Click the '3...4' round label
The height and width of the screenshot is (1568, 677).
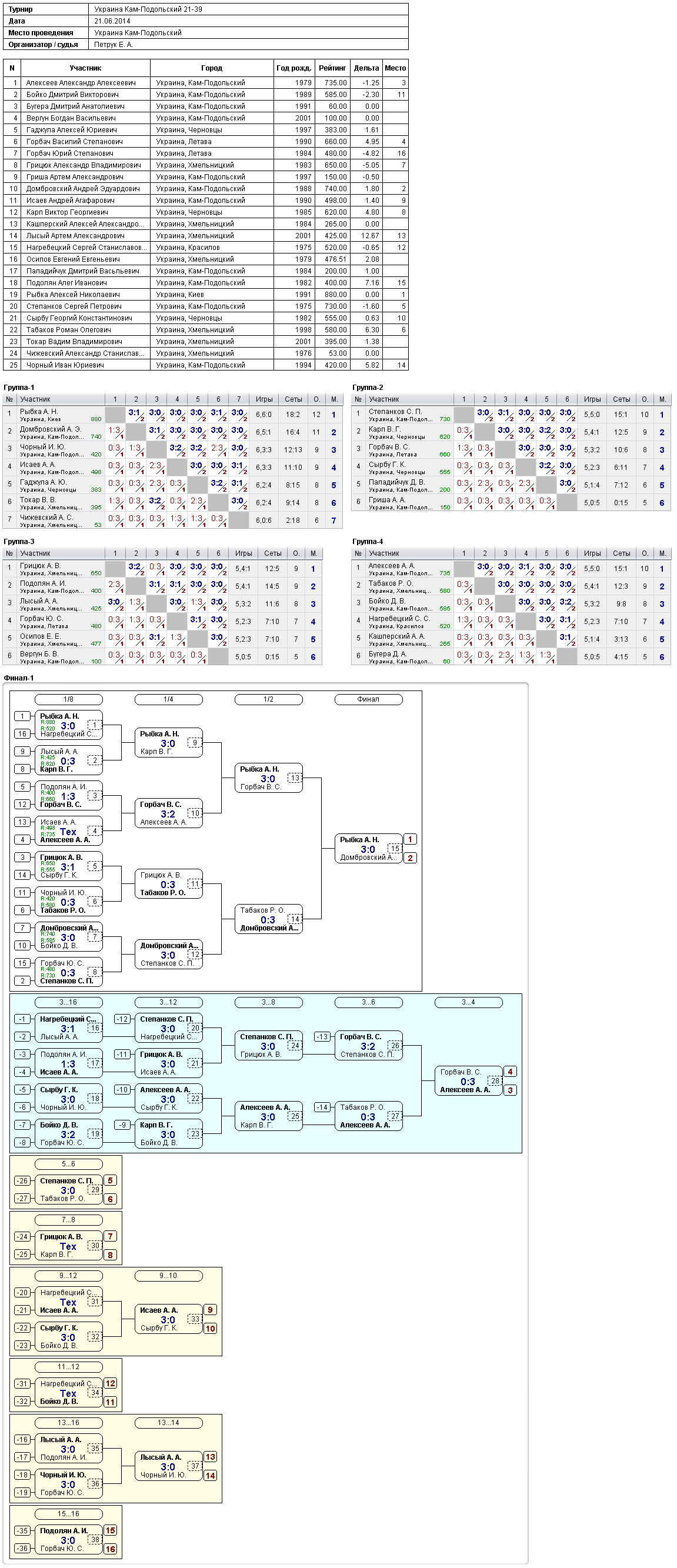[468, 1003]
